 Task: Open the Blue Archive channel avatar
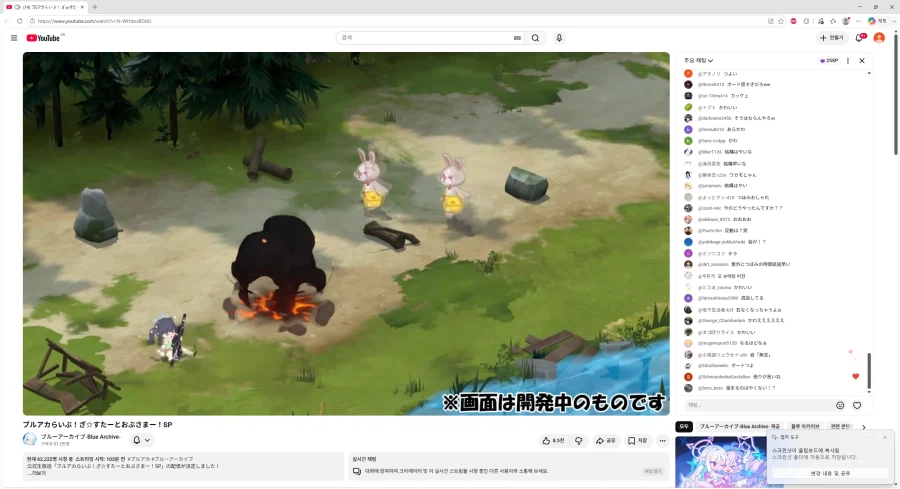point(30,440)
